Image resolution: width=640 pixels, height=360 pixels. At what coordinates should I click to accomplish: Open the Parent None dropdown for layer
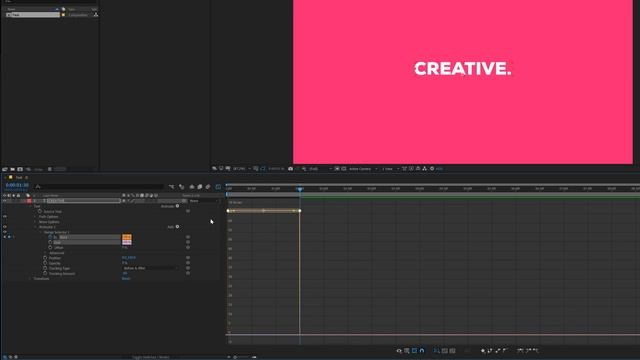pyautogui.click(x=204, y=201)
